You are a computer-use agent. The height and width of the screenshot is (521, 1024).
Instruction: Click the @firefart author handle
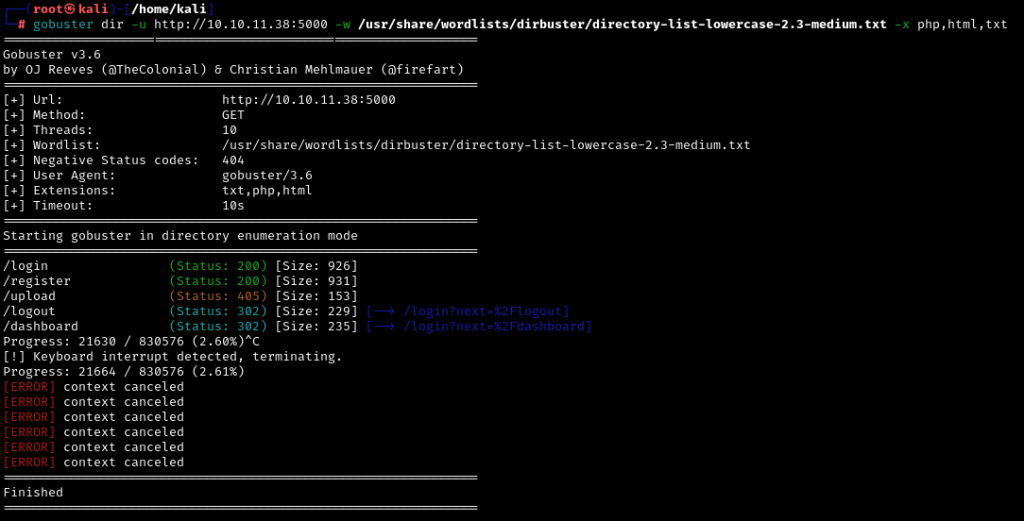[x=426, y=70]
